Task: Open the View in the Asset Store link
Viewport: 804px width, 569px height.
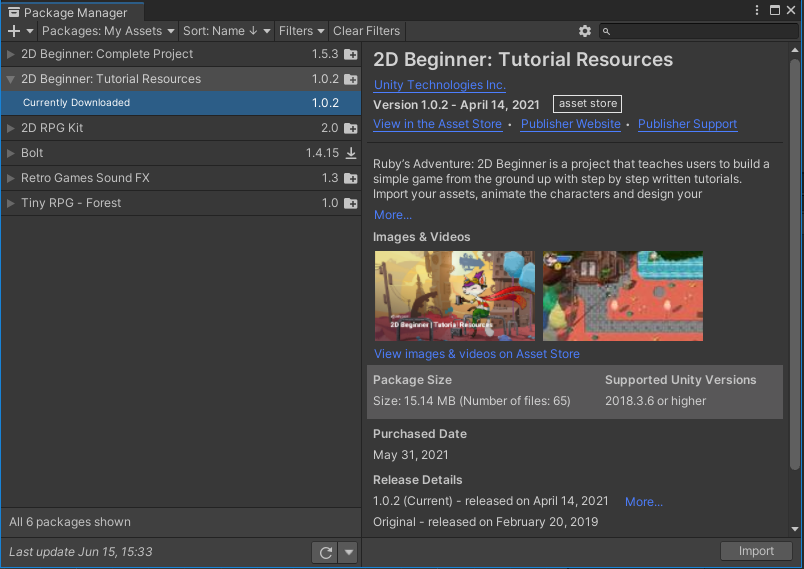Action: pos(437,124)
